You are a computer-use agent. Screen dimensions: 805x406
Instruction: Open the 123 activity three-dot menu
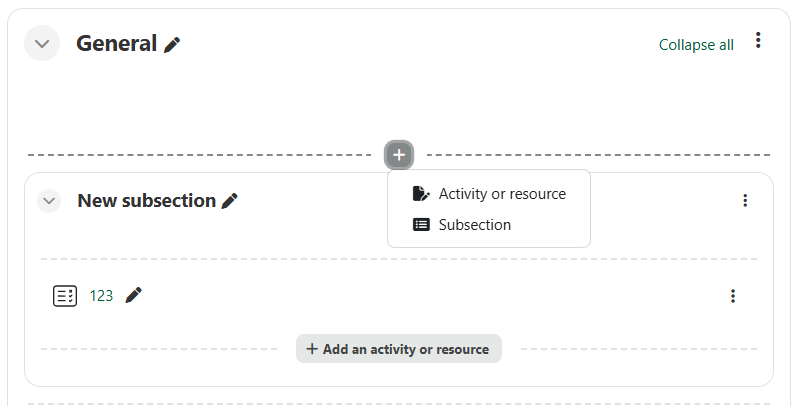733,296
